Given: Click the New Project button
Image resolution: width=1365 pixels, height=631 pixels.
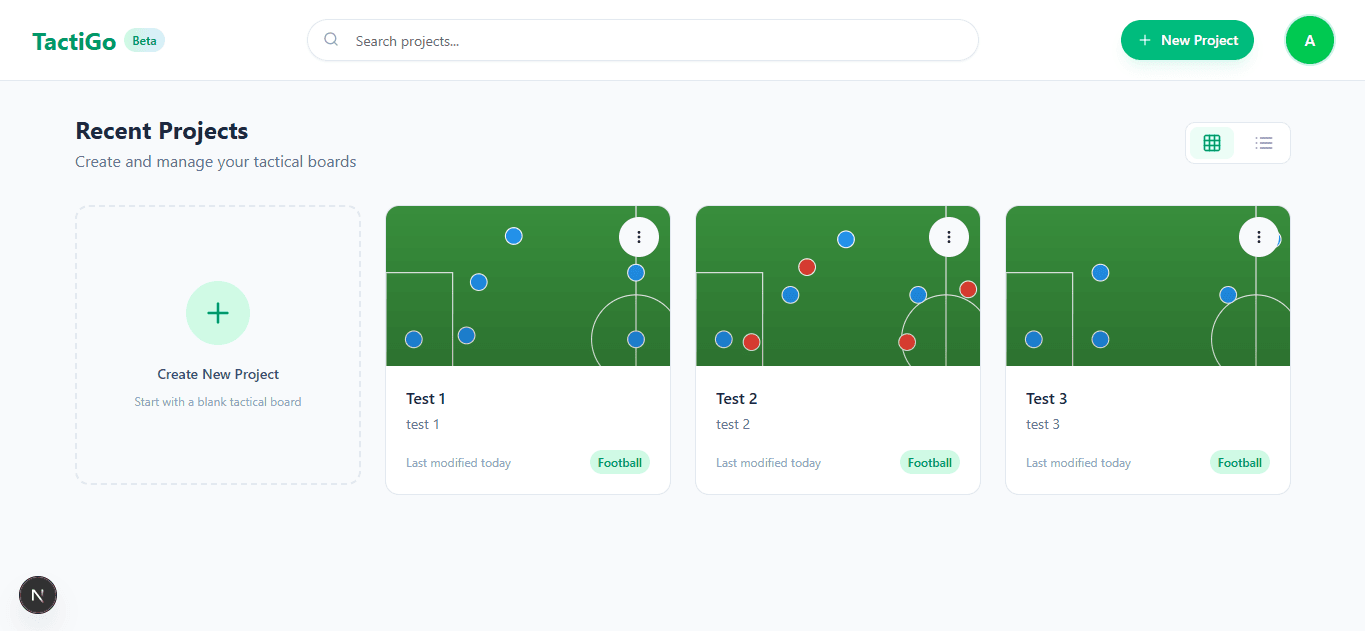Looking at the screenshot, I should [1187, 40].
